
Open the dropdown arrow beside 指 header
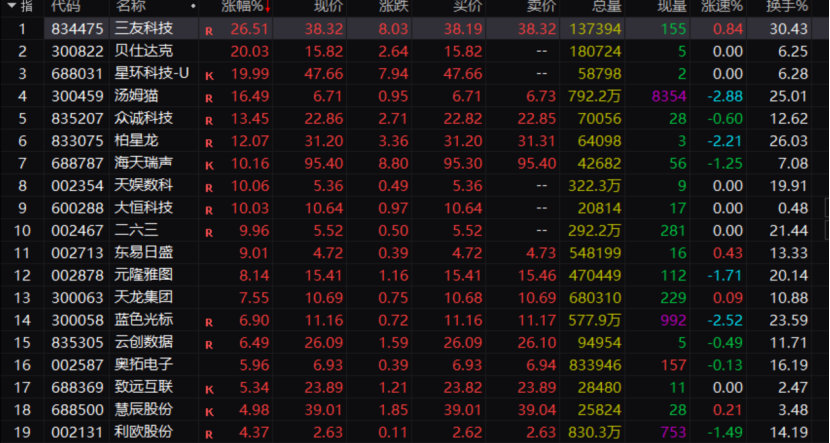coord(8,7)
